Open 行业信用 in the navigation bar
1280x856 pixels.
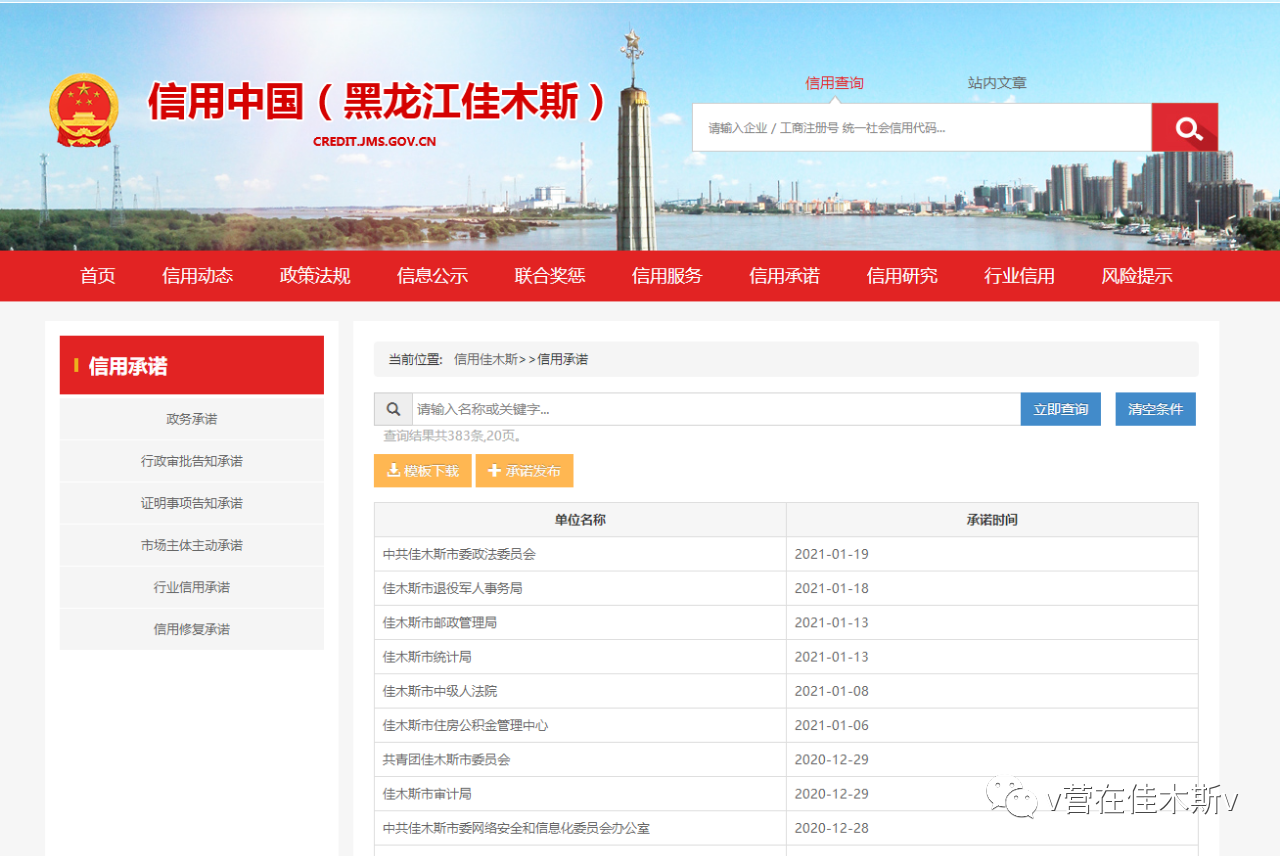1019,276
